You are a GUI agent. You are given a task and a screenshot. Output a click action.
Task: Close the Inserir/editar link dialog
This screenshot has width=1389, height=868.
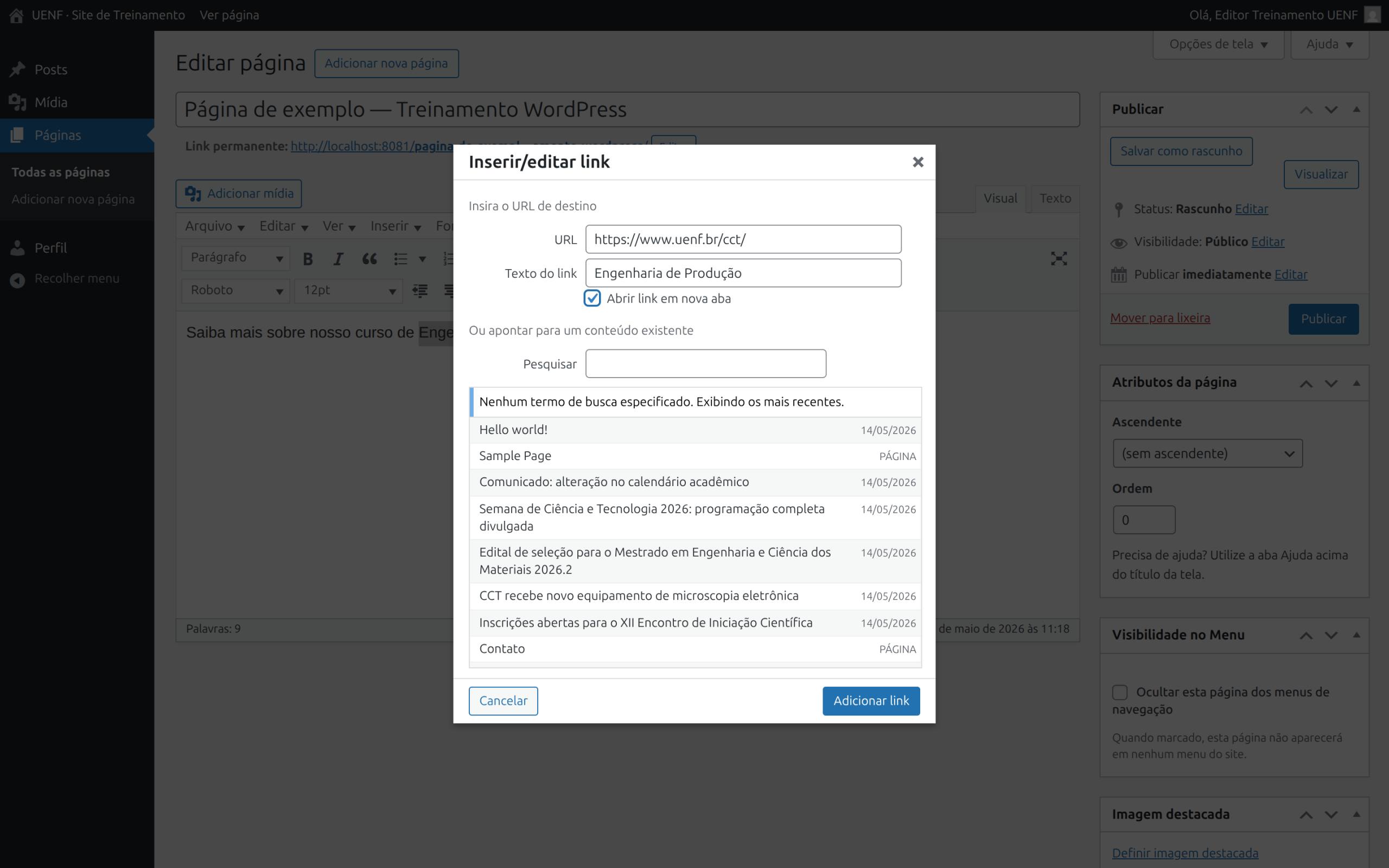(x=918, y=162)
